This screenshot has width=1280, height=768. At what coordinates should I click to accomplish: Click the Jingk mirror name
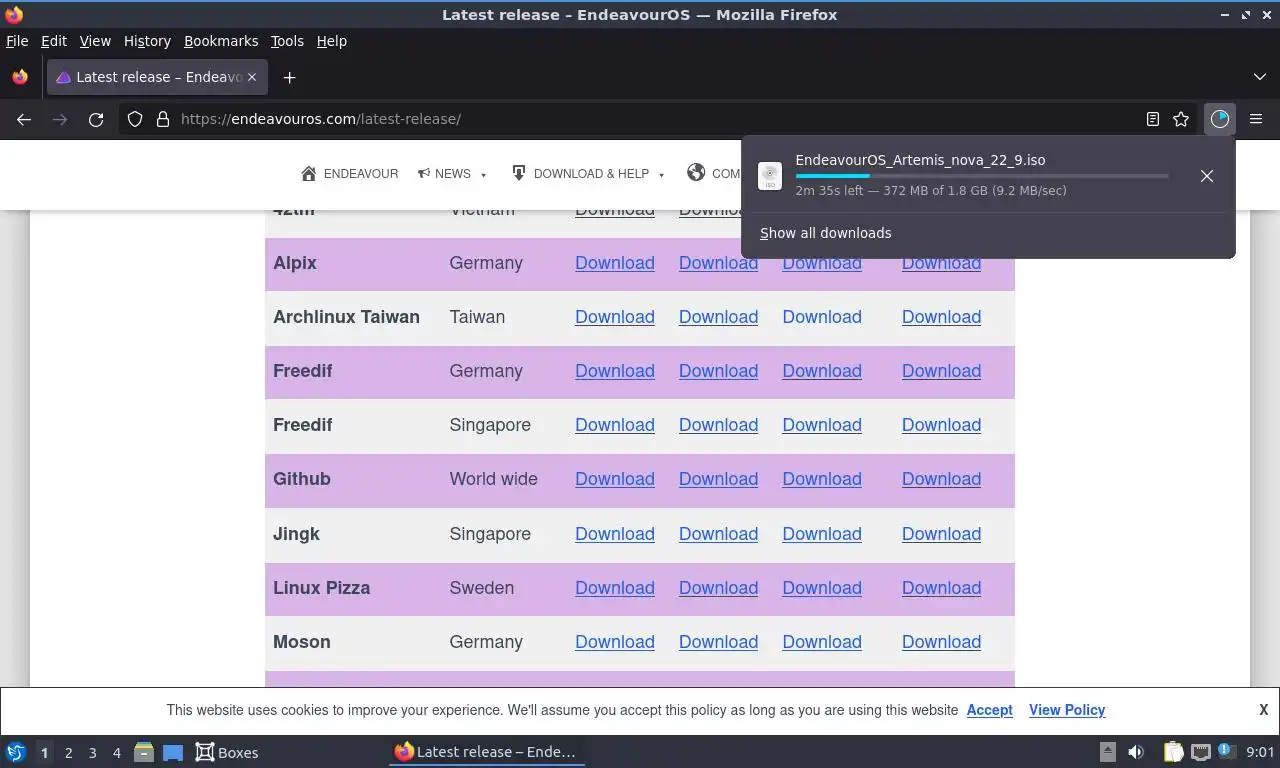click(296, 534)
